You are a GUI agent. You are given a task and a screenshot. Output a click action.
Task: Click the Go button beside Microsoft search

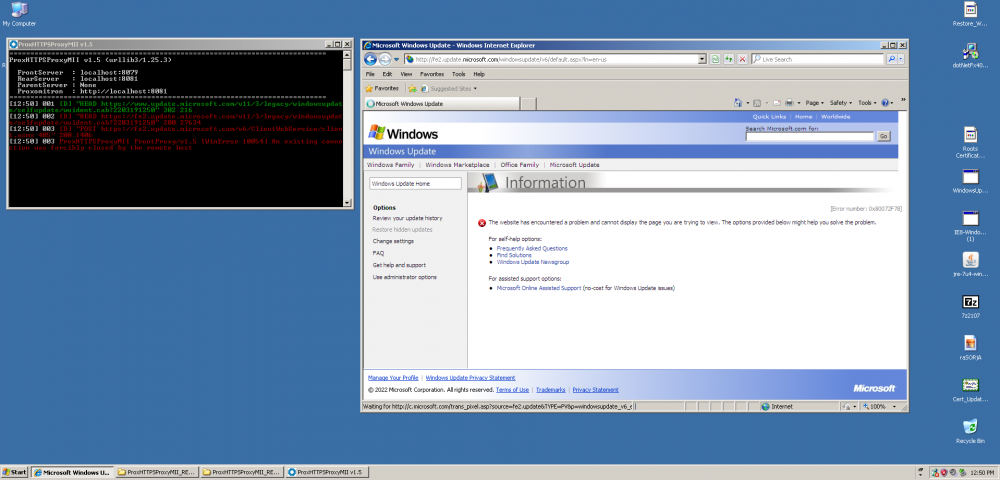point(883,136)
